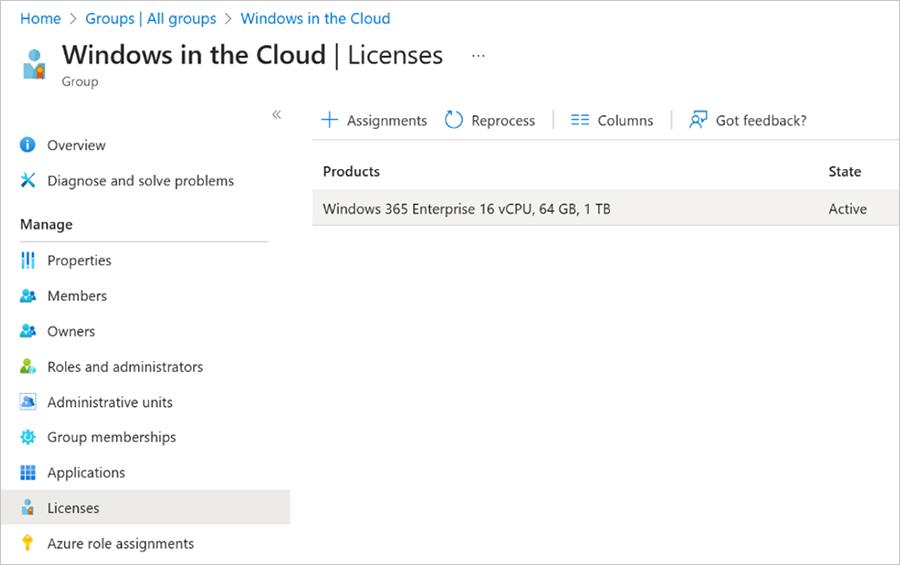Open the ellipsis more options menu
The width and height of the screenshot is (900, 565).
click(478, 56)
